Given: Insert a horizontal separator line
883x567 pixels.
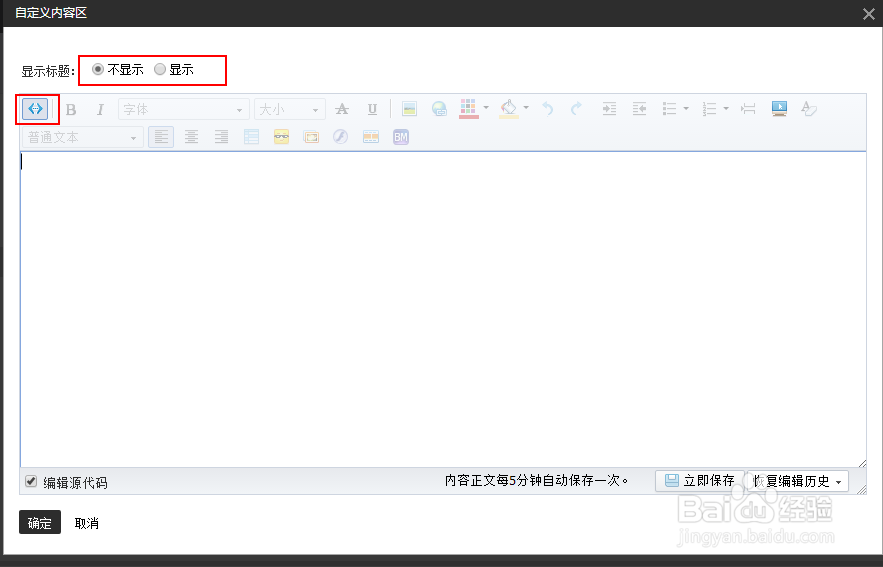Looking at the screenshot, I should pyautogui.click(x=748, y=108).
